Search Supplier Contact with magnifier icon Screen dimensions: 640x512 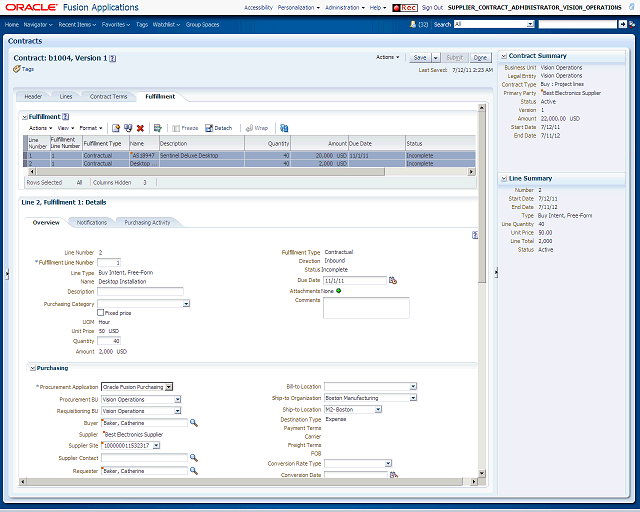coord(194,458)
